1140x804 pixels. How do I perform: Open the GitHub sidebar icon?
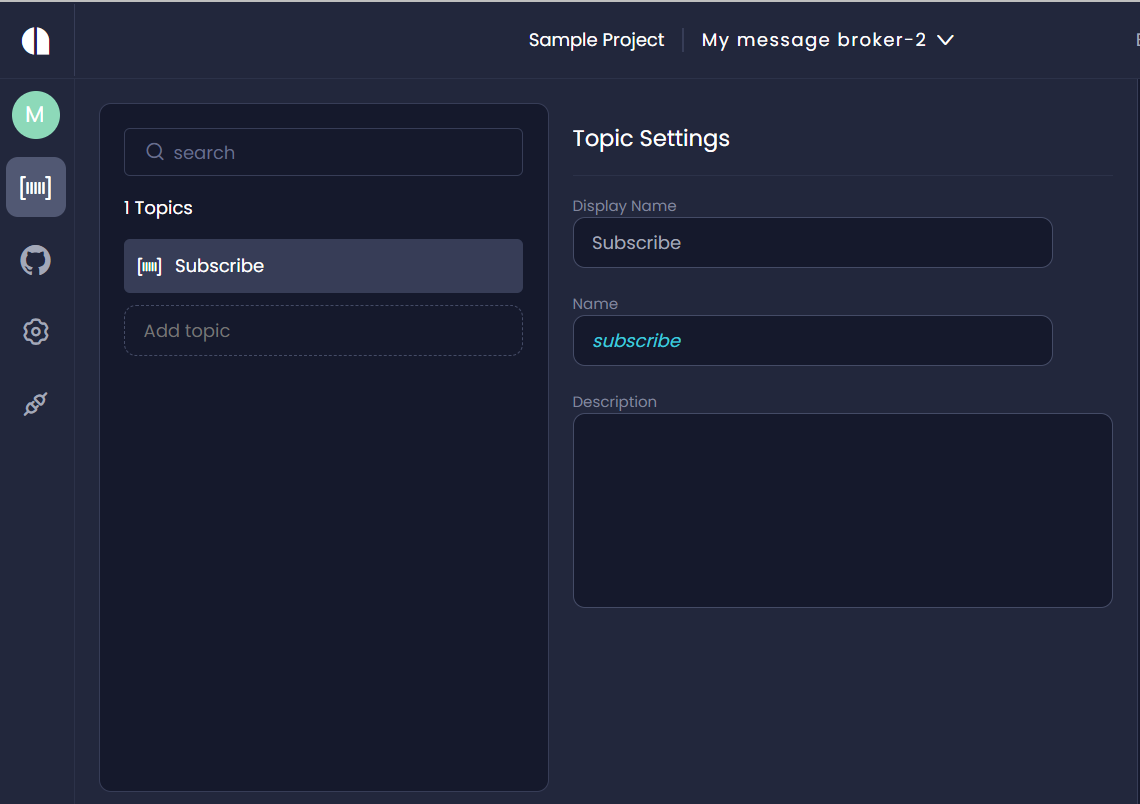36,261
